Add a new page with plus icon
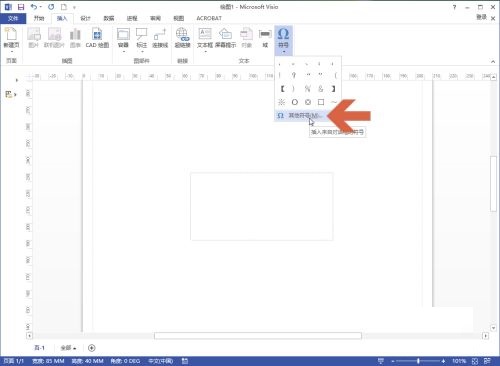The width and height of the screenshot is (500, 366). pyautogui.click(x=92, y=348)
